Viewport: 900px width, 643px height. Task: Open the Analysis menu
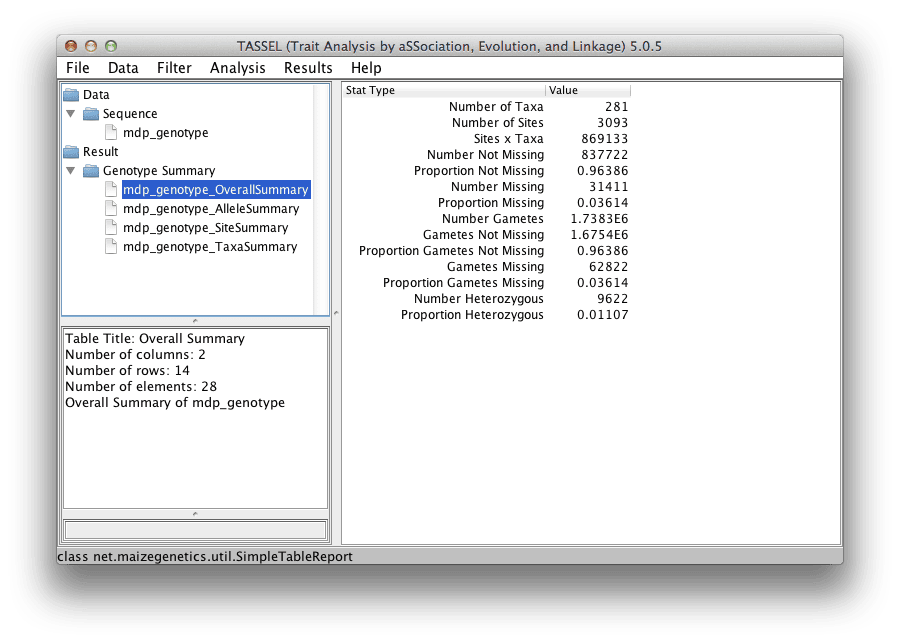click(238, 68)
